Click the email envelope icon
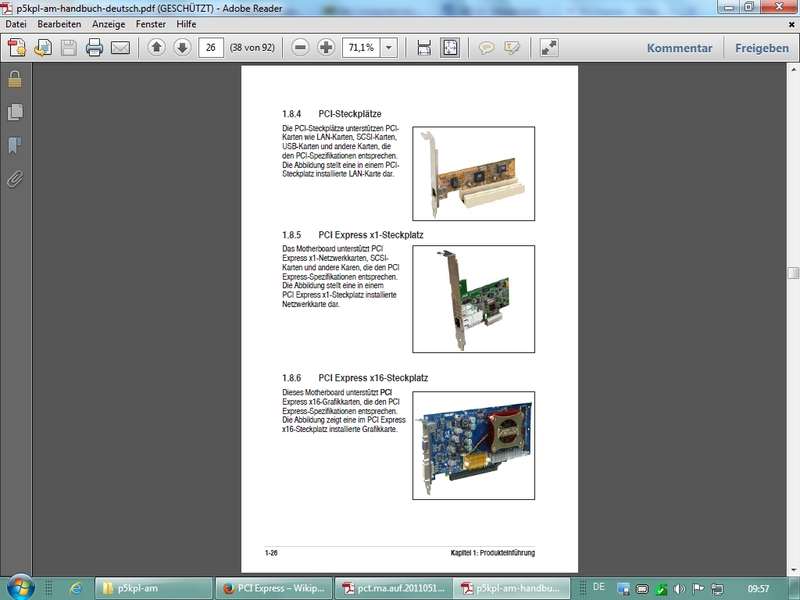This screenshot has width=800, height=600. 120,48
